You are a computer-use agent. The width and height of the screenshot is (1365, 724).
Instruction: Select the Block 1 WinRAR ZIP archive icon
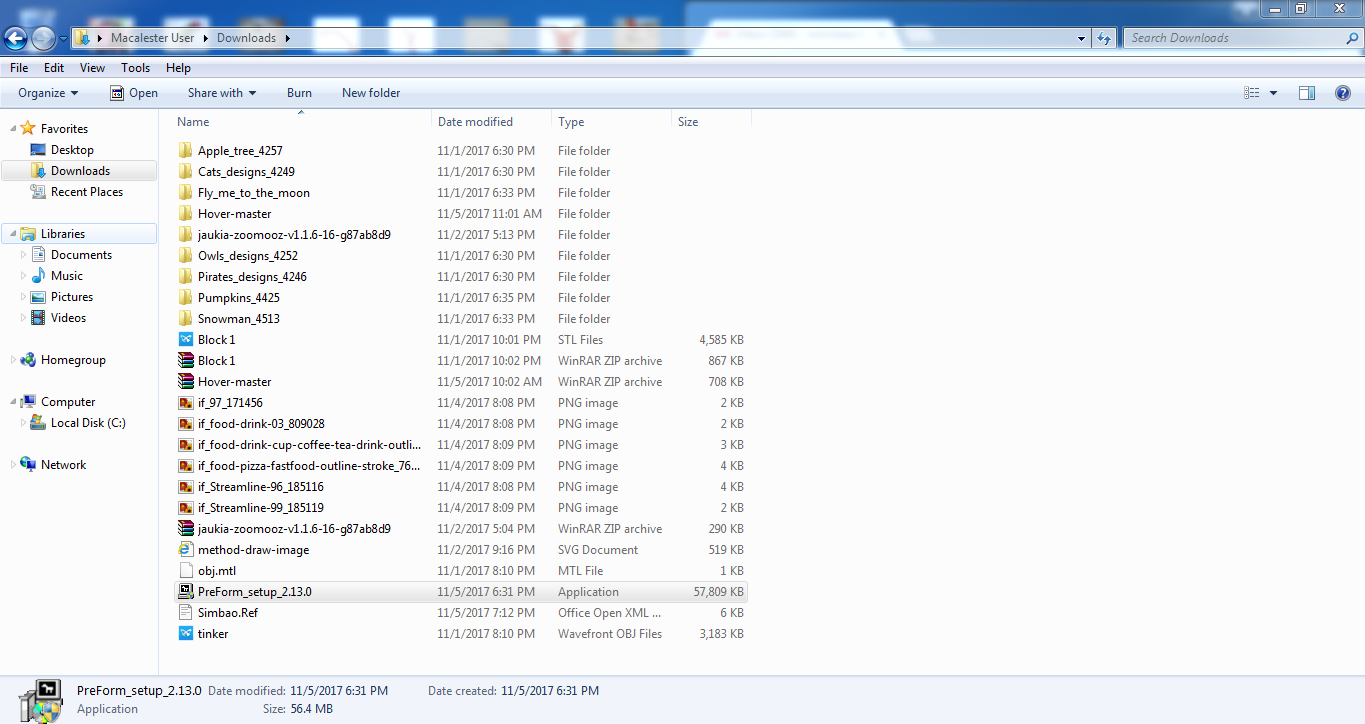point(185,361)
